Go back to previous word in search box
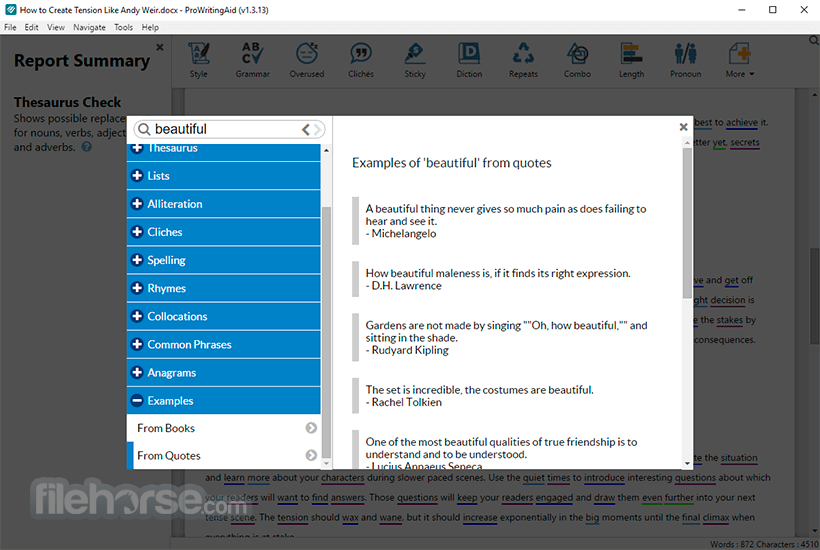Image resolution: width=820 pixels, height=550 pixels. [306, 129]
